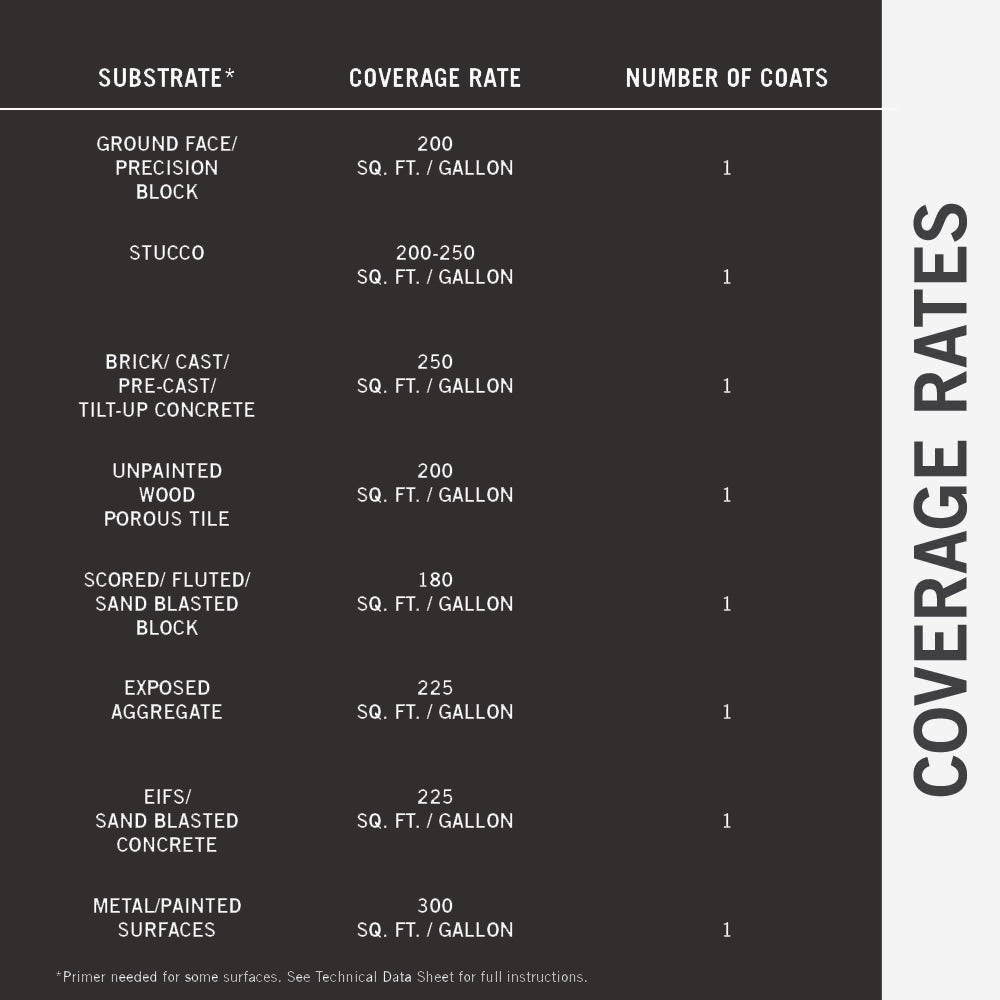The image size is (1000, 1000).
Task: Select the STUCCO substrate label
Action: click(x=166, y=253)
